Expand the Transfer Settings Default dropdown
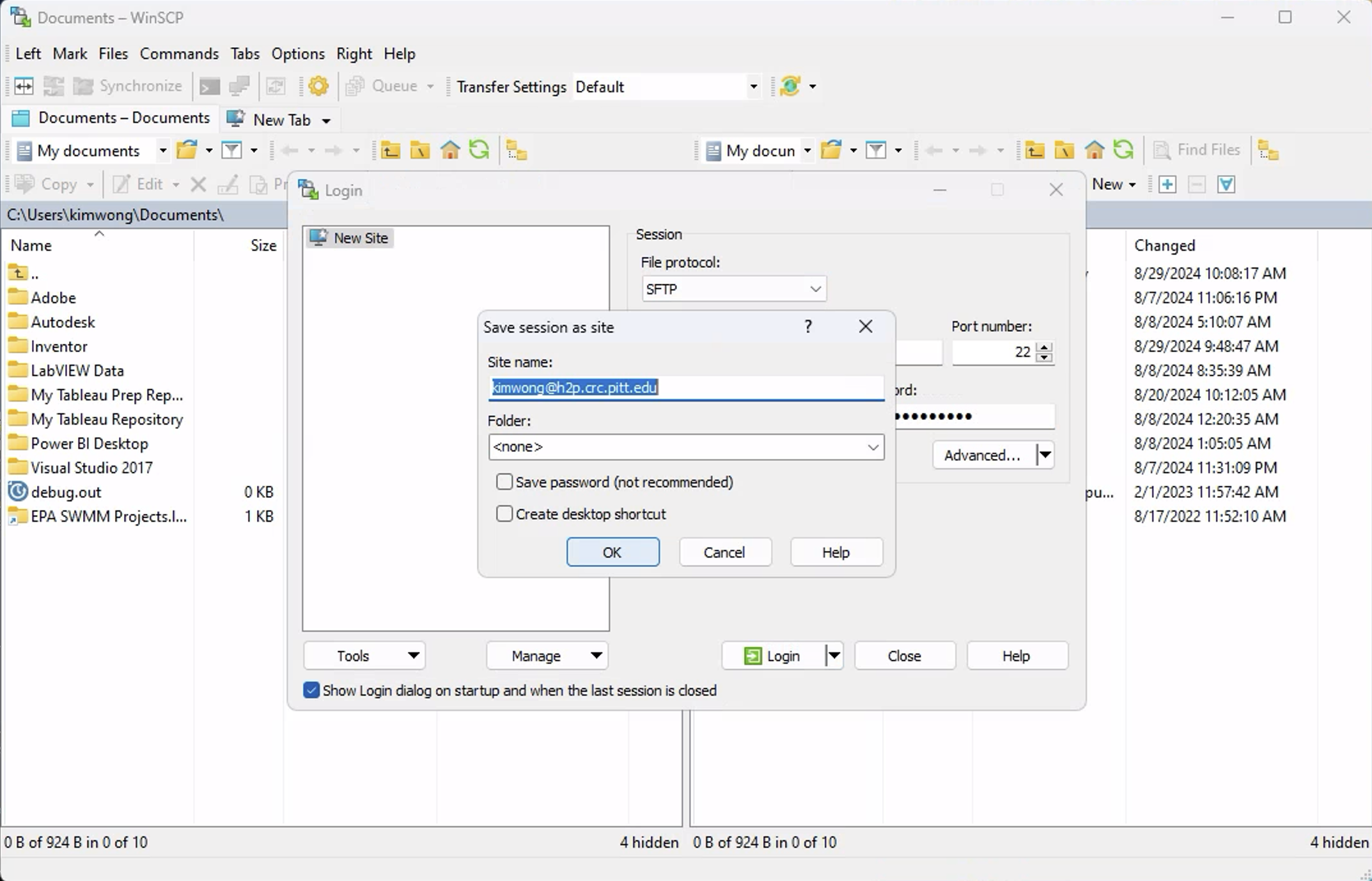The width and height of the screenshot is (1372, 881). (x=754, y=87)
